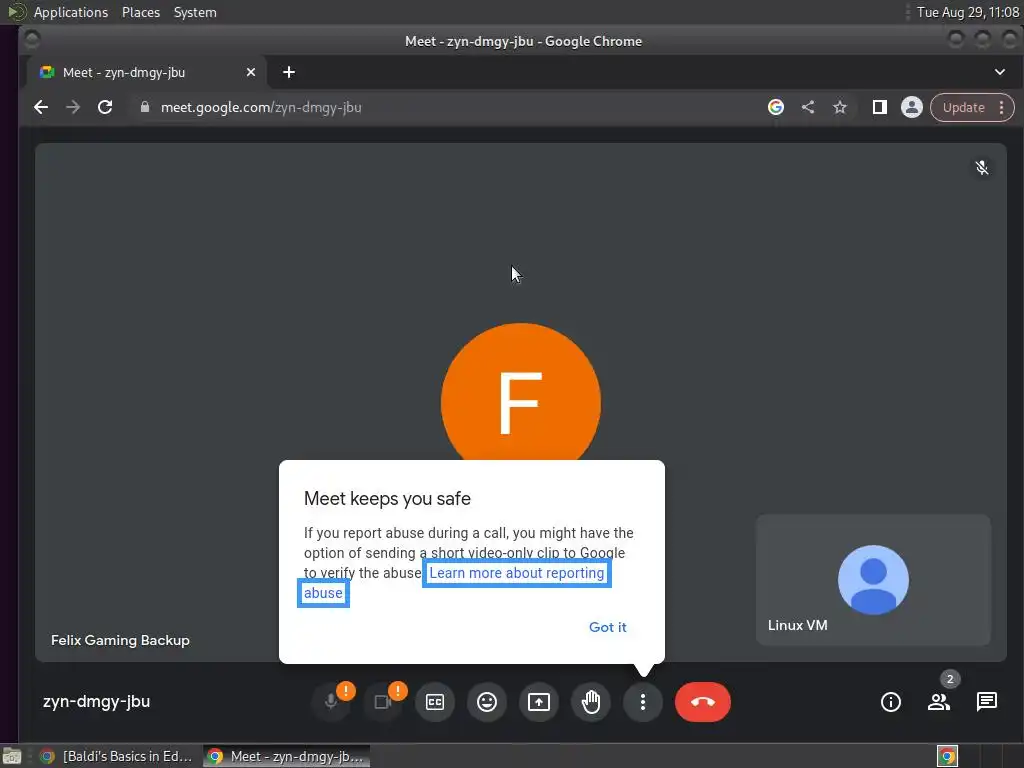Image resolution: width=1024 pixels, height=768 pixels.
Task: Toggle the microphone button in Meet controls
Action: 331,702
